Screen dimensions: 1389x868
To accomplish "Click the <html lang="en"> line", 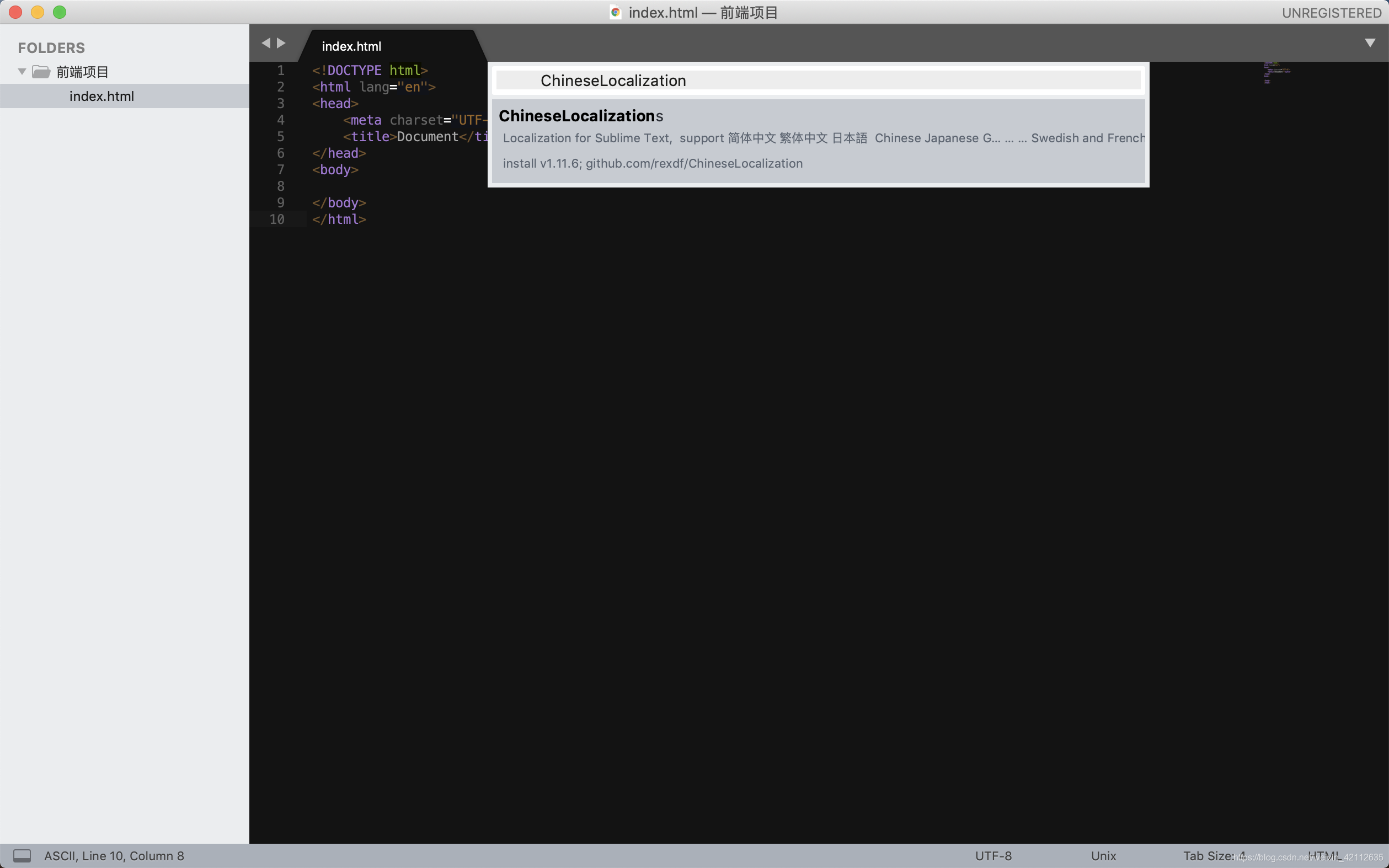I will (374, 87).
